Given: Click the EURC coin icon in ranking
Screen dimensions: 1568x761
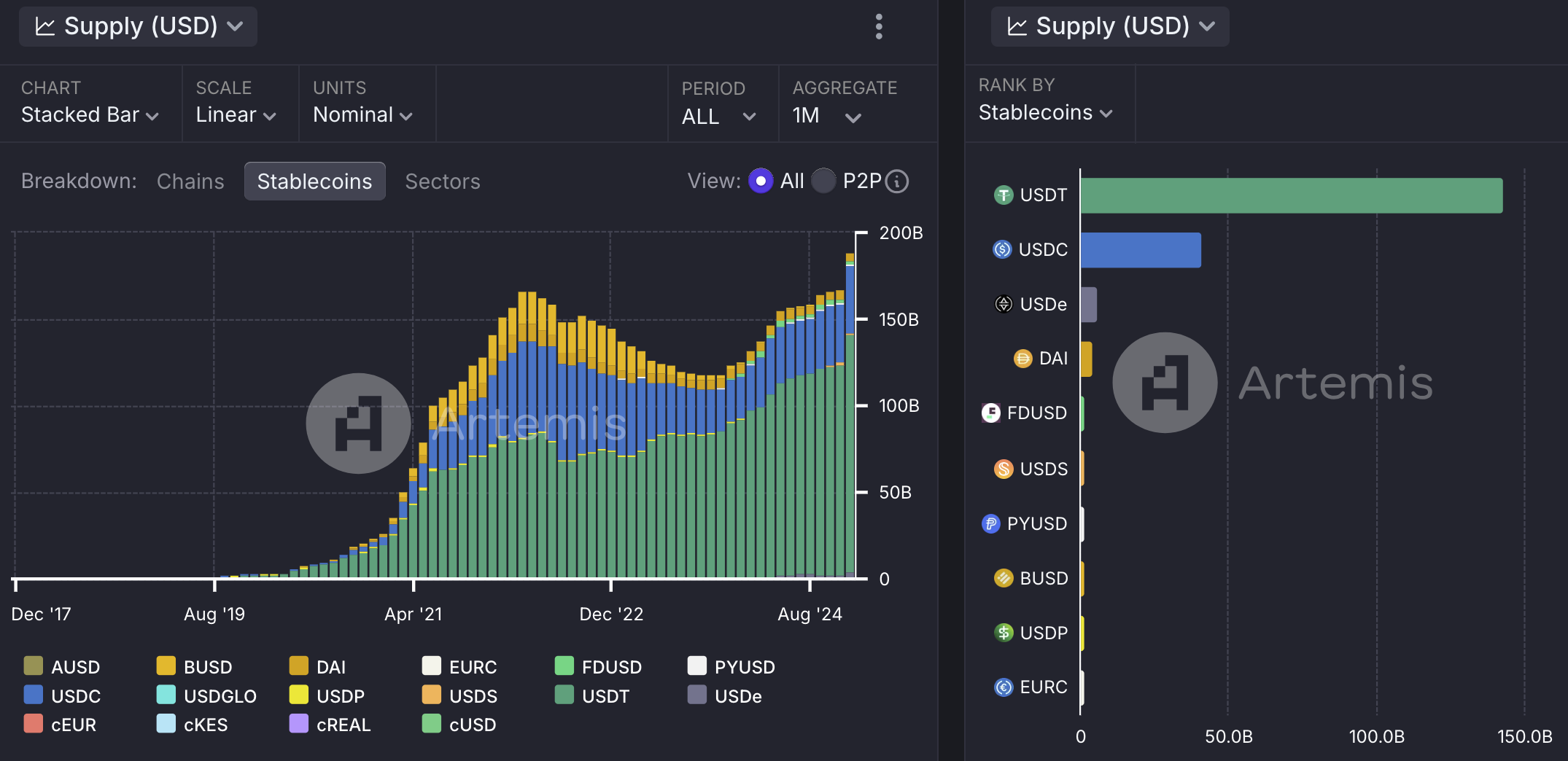Looking at the screenshot, I should (1004, 687).
